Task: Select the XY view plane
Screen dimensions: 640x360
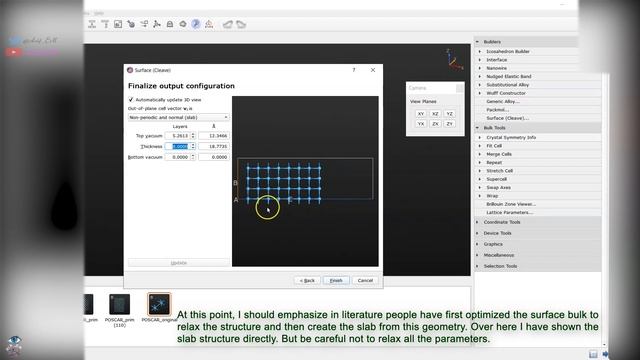Action: (x=421, y=114)
